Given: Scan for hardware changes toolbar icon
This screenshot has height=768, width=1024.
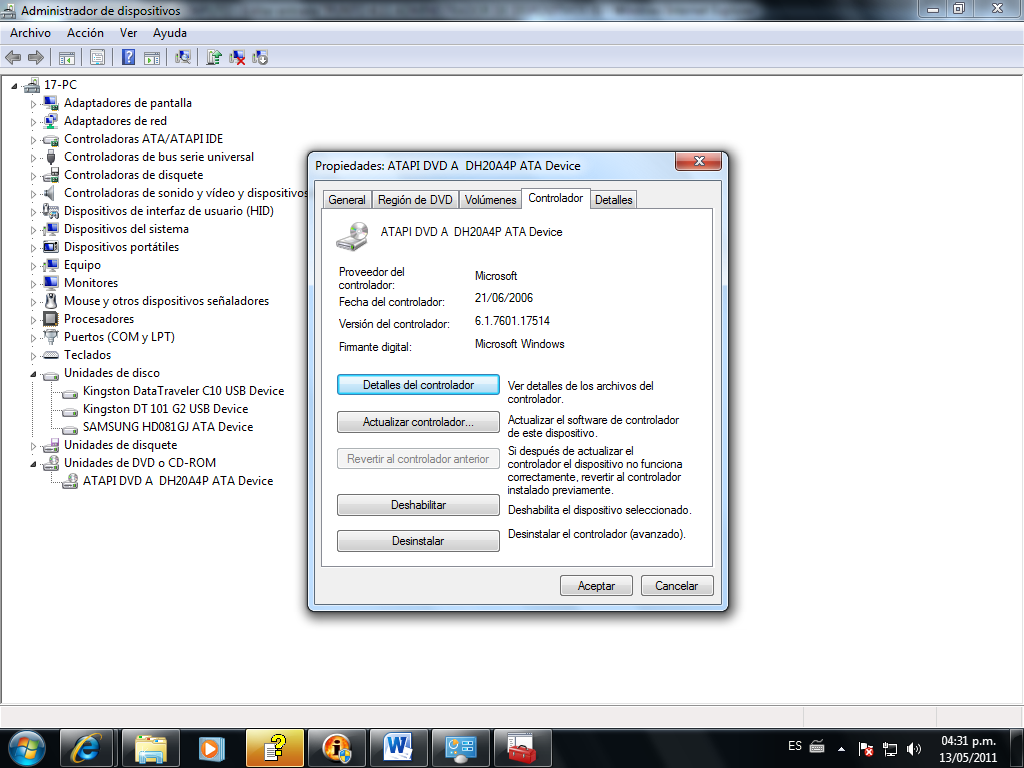Looking at the screenshot, I should pyautogui.click(x=183, y=57).
